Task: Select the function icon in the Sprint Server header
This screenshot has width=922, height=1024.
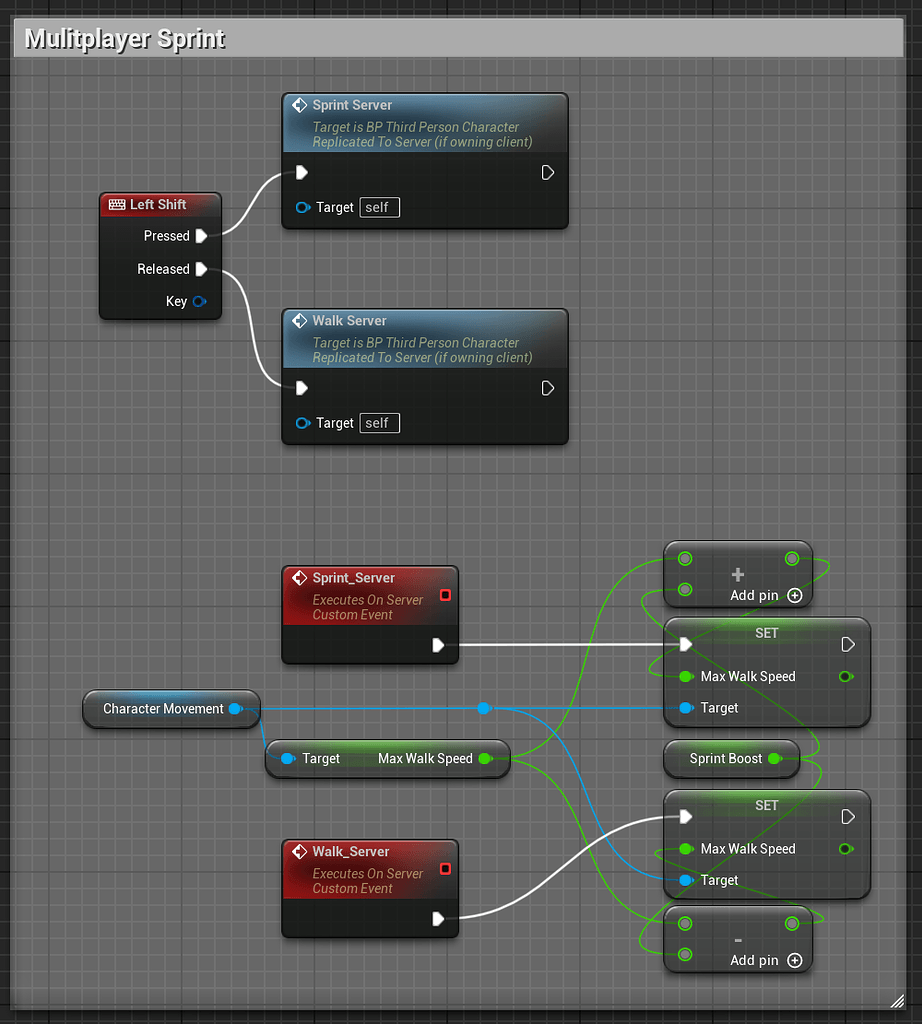Action: 299,105
